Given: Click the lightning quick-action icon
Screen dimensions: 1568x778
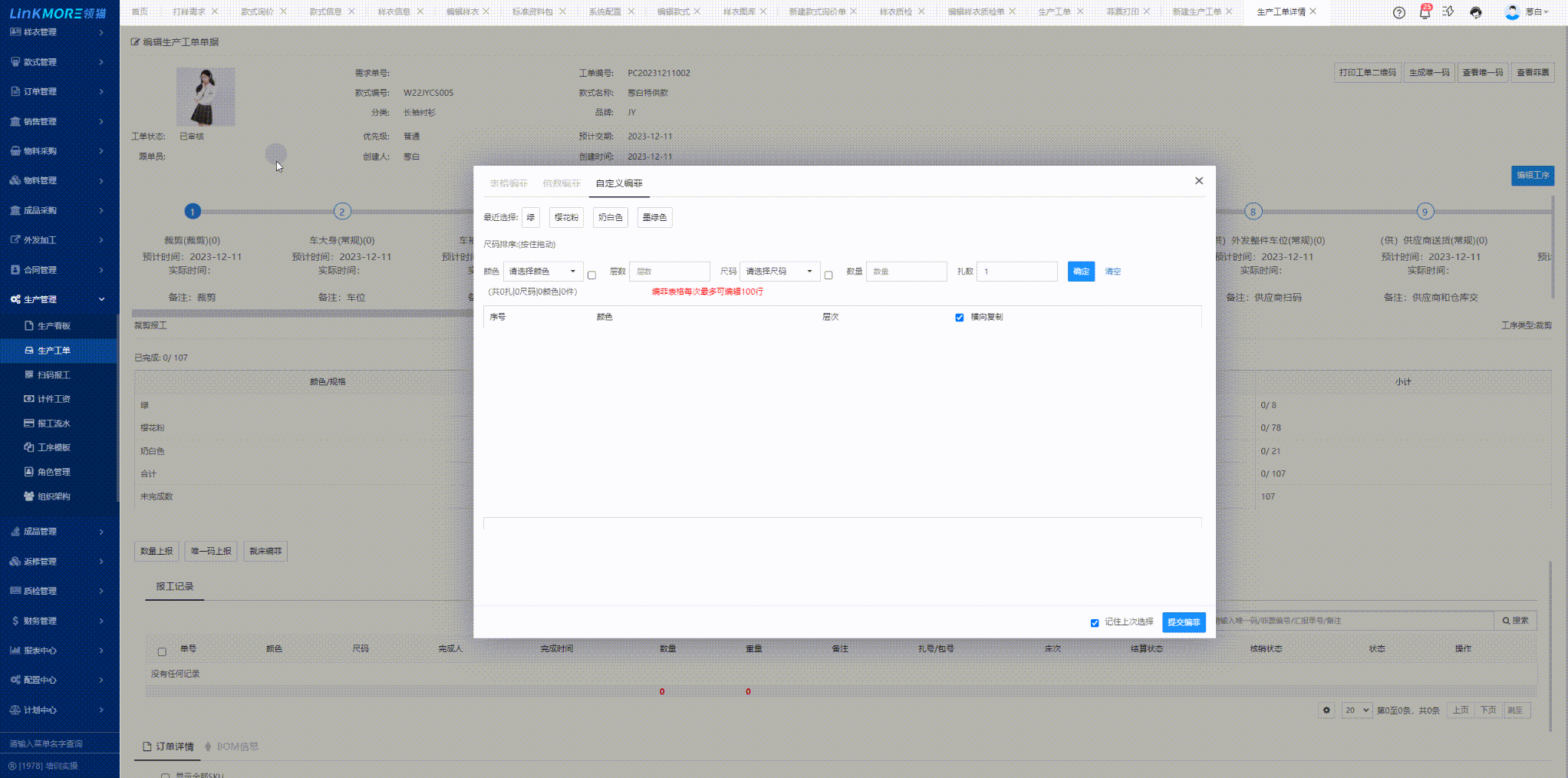Looking at the screenshot, I should click(x=1448, y=12).
